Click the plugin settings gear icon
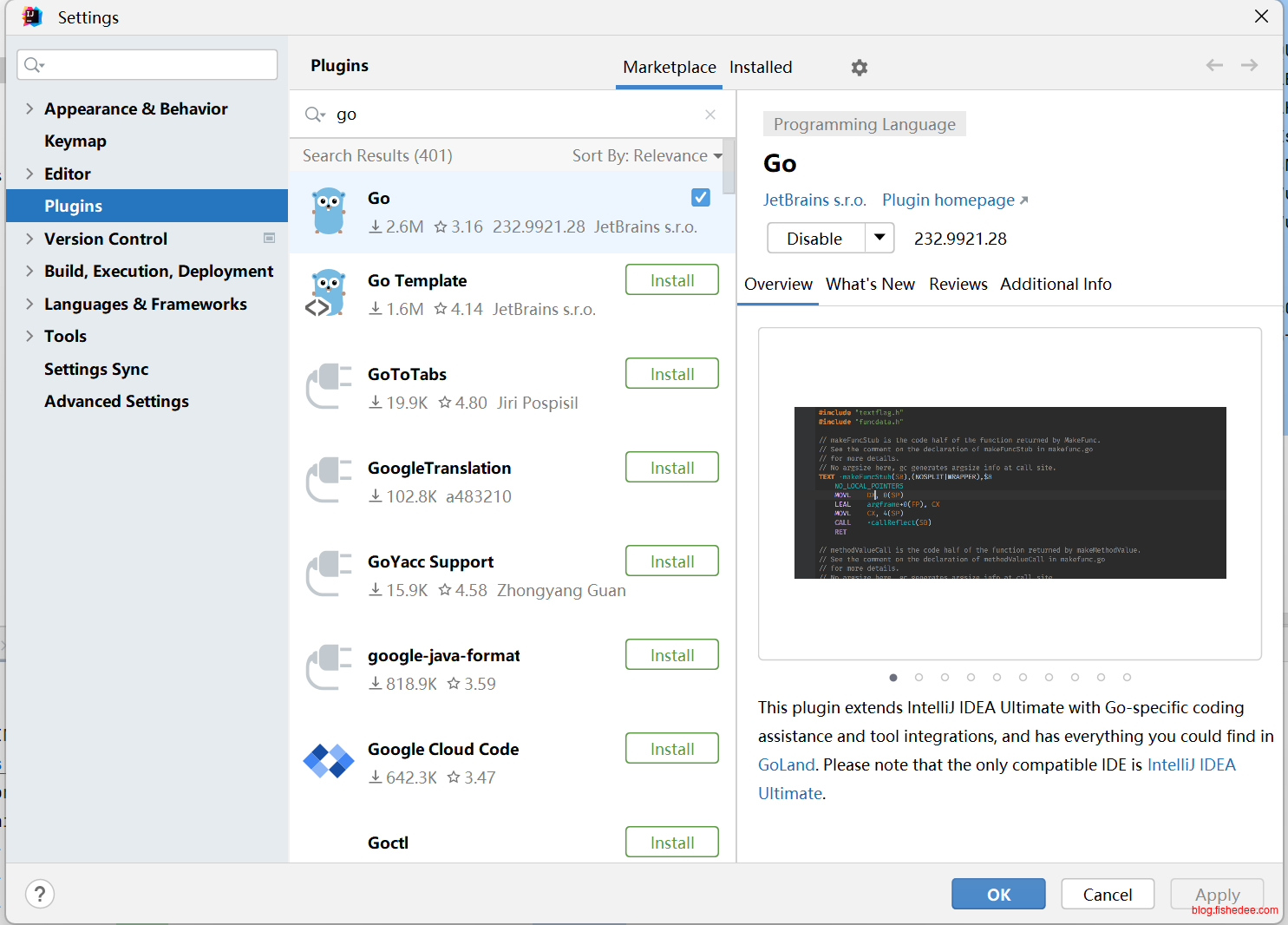The image size is (1288, 925). 859,68
